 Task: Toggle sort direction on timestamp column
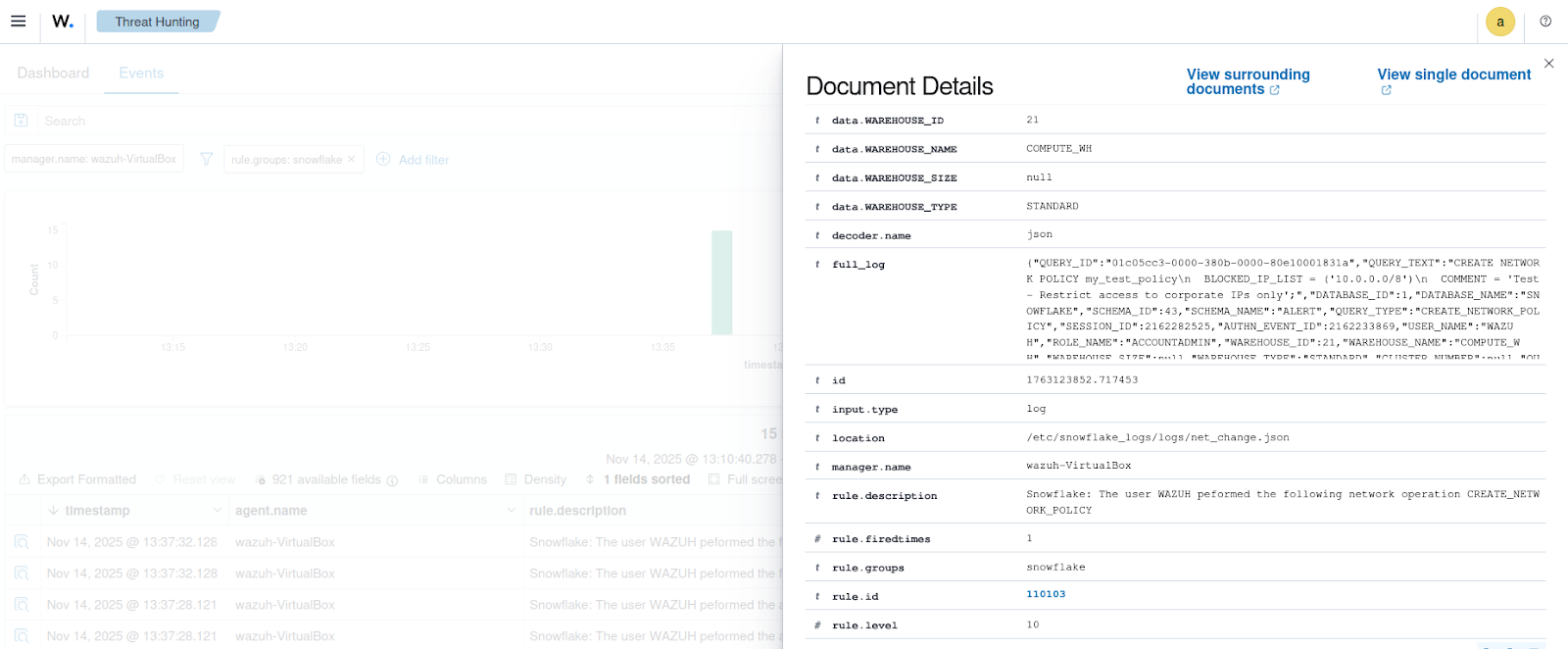(54, 511)
